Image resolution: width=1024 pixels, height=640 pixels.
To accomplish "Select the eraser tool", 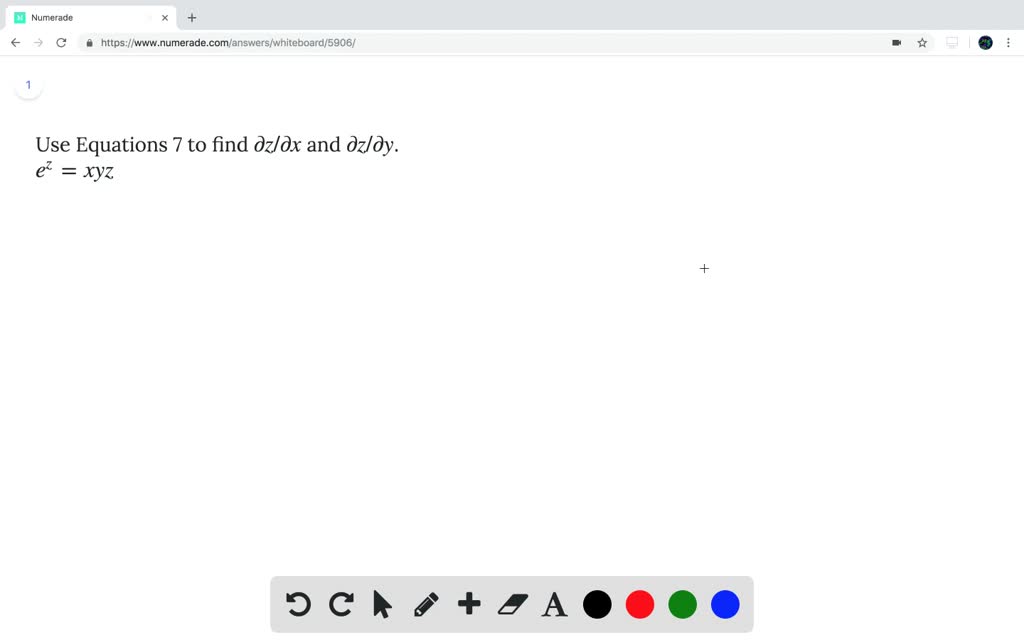I will pyautogui.click(x=511, y=604).
